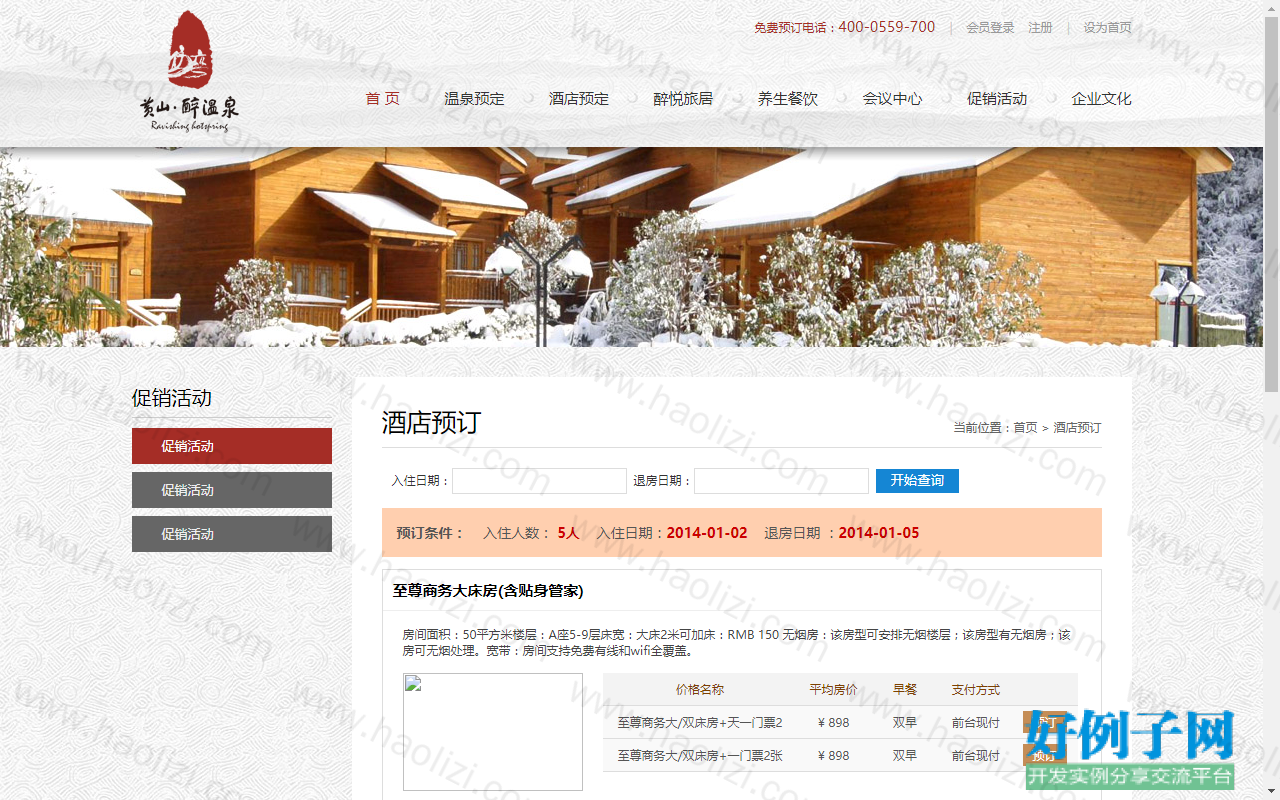The height and width of the screenshot is (800, 1280).
Task: Select 醉悦旅居 in the navigation bar
Action: (x=683, y=99)
